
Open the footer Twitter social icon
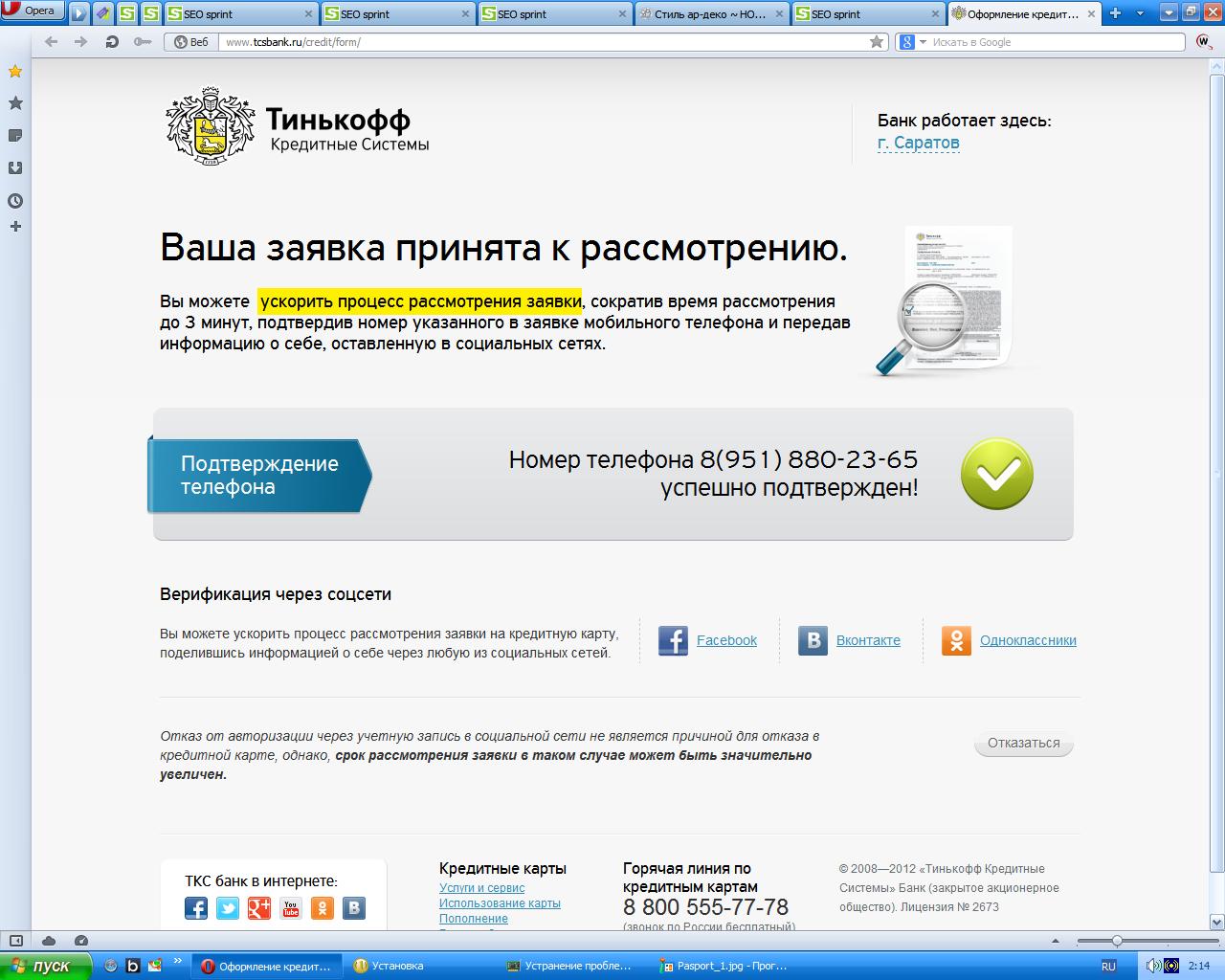(x=228, y=908)
